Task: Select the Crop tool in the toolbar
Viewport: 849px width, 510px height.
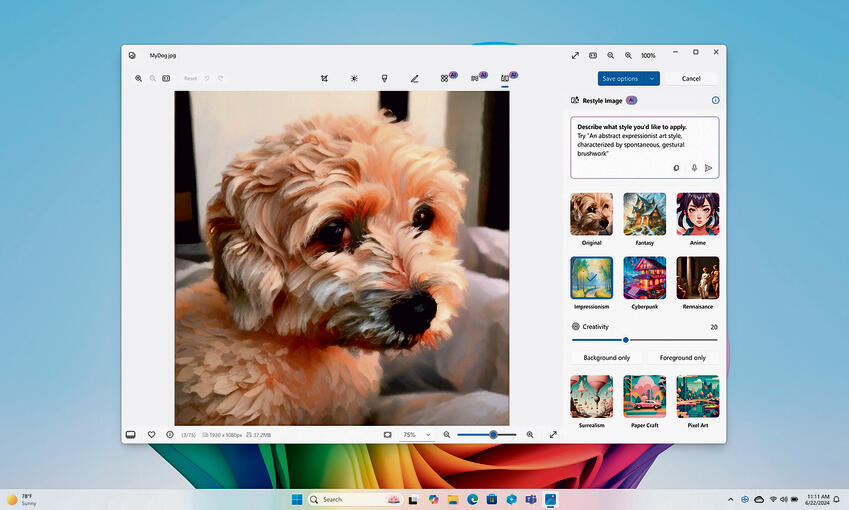Action: pos(324,78)
